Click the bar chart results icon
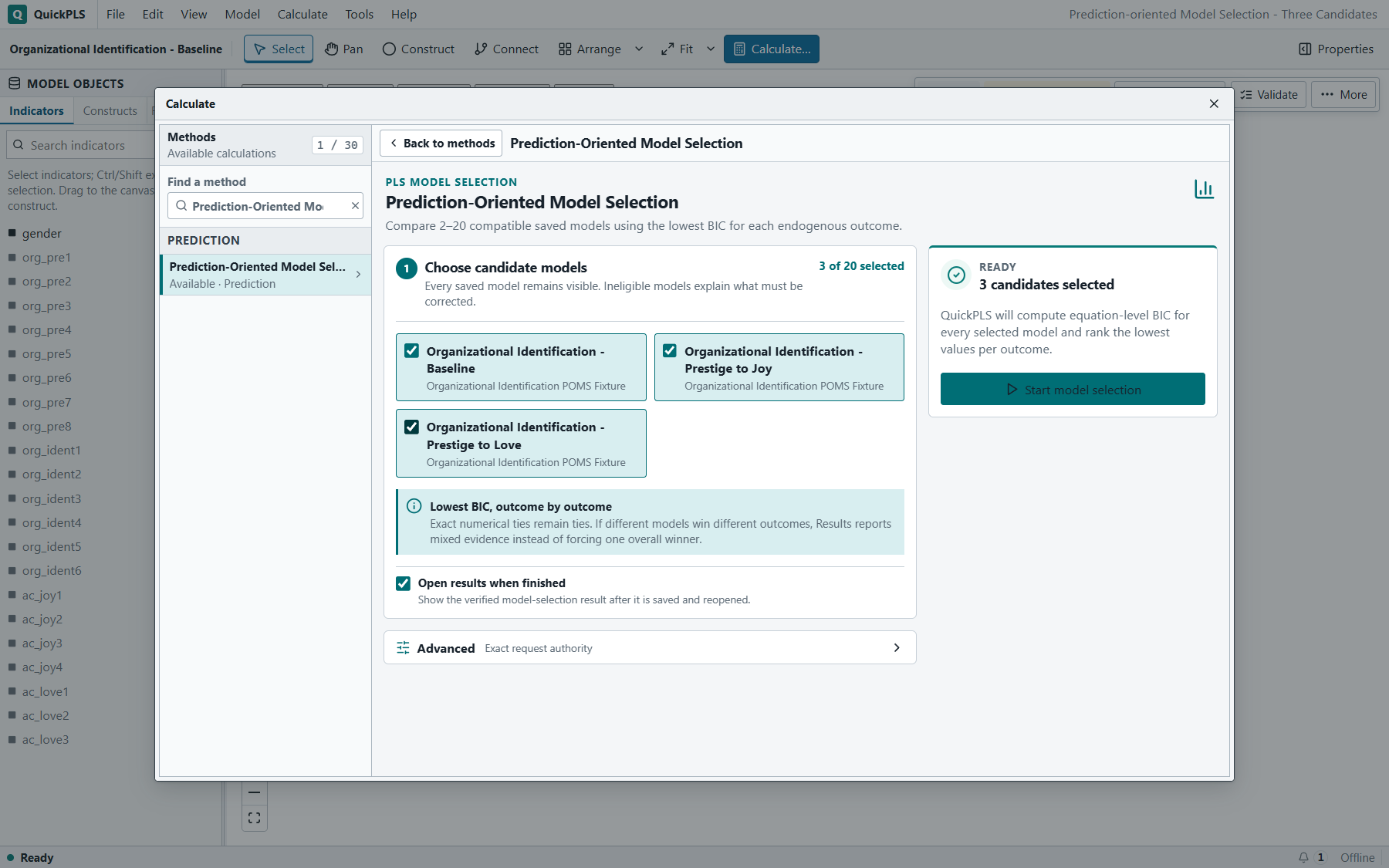Image resolution: width=1389 pixels, height=868 pixels. (x=1204, y=189)
